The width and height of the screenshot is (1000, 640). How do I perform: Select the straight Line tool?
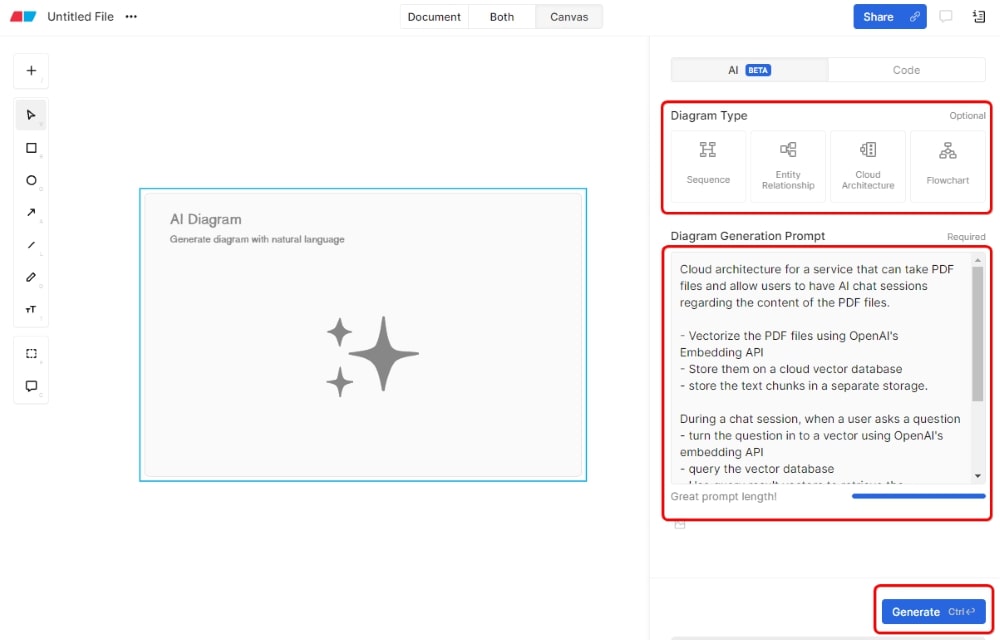[31, 245]
